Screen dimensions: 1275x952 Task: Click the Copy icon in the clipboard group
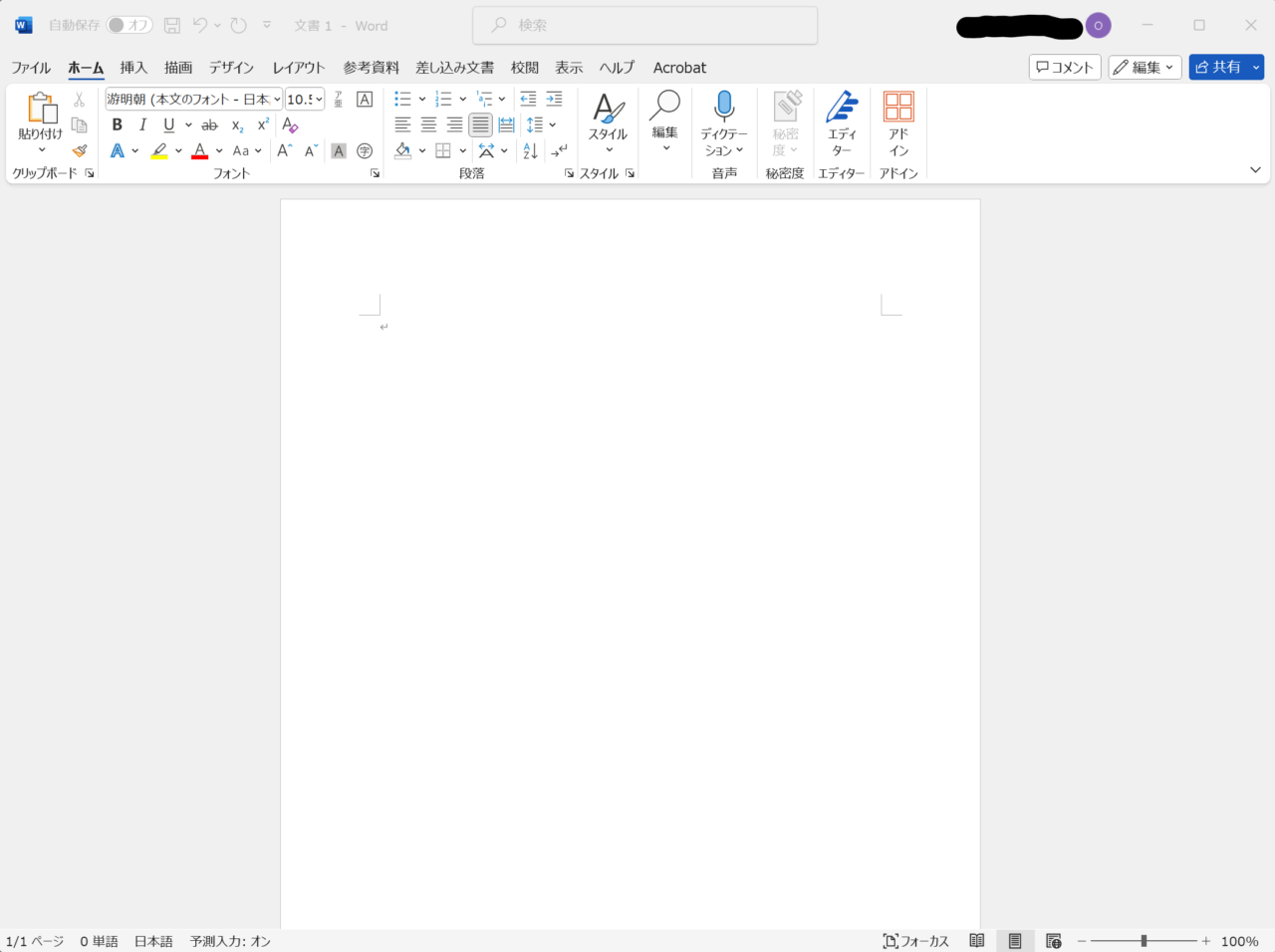point(80,125)
